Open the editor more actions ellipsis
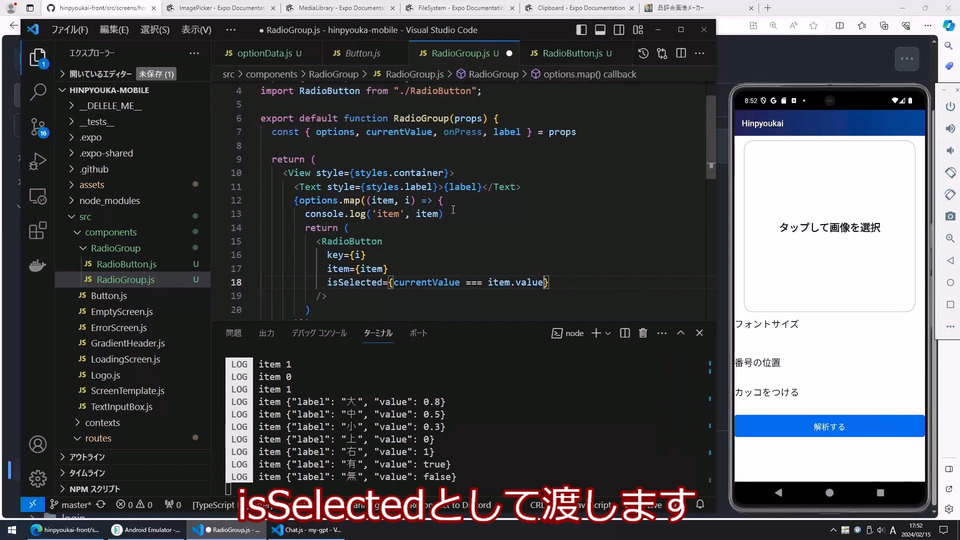This screenshot has height=540, width=960. (700, 53)
